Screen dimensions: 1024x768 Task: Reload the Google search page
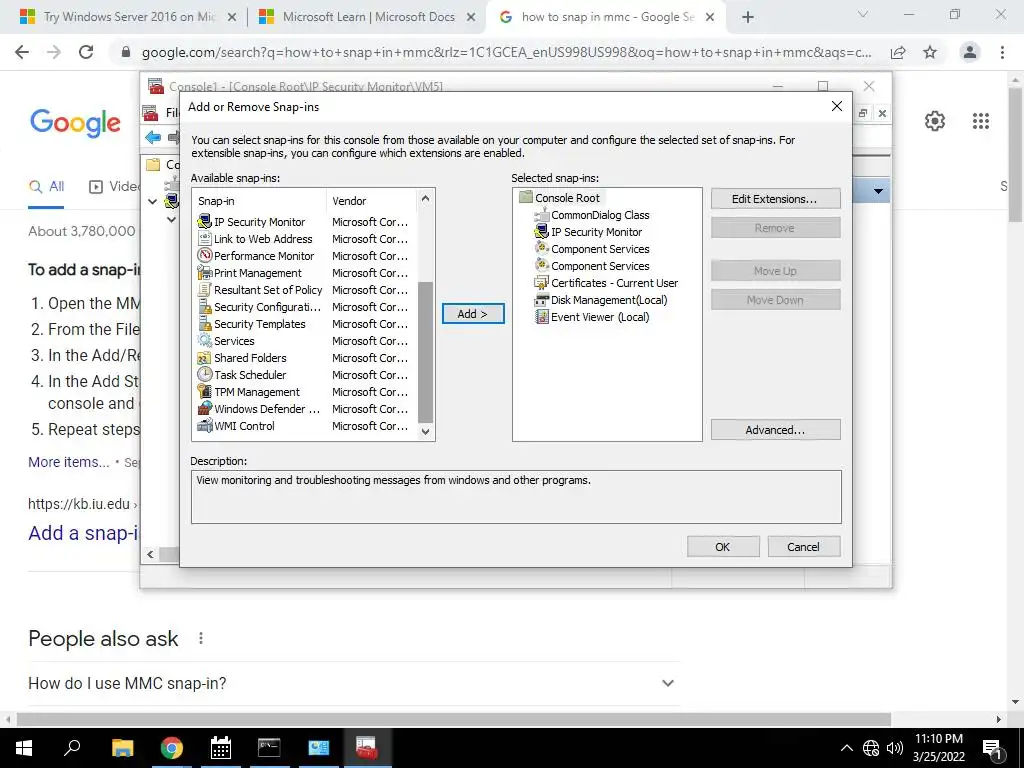[x=86, y=52]
